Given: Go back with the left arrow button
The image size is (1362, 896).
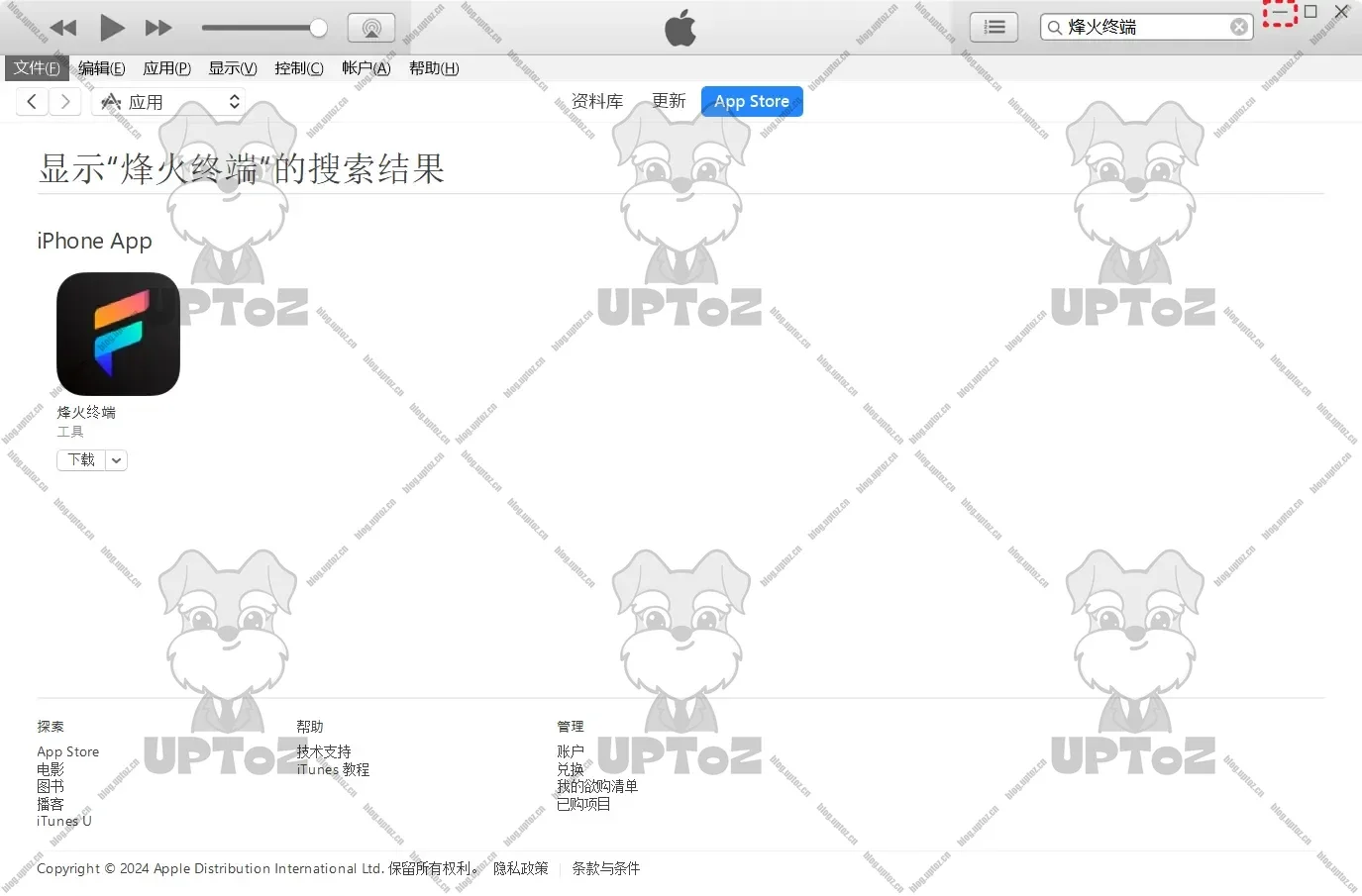Looking at the screenshot, I should 32,101.
